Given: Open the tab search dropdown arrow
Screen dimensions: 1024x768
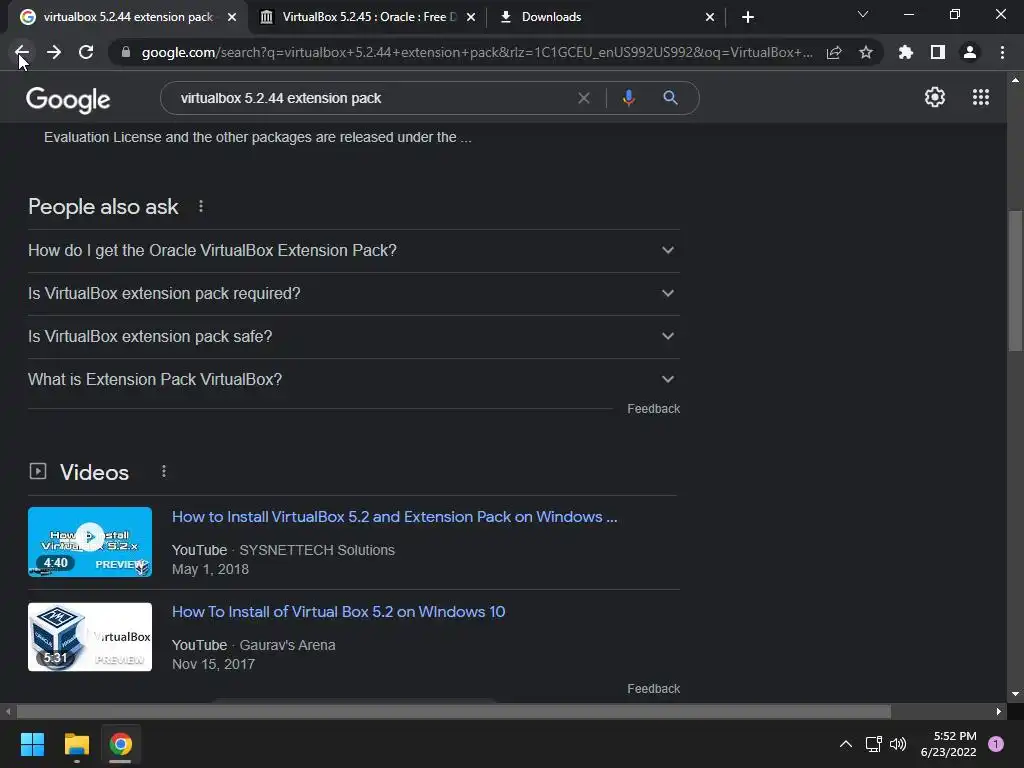Looking at the screenshot, I should pos(863,14).
